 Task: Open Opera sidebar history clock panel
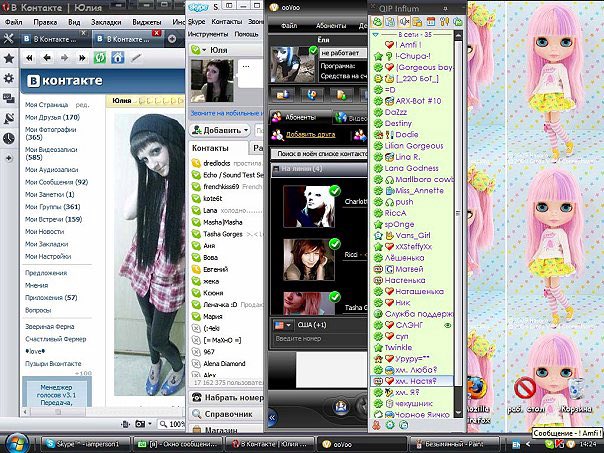point(8,138)
